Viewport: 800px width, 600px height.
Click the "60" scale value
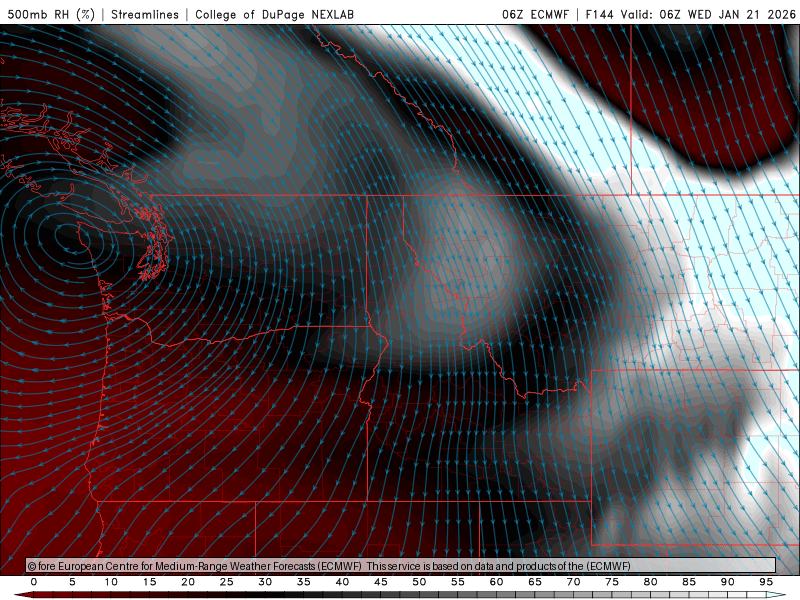click(x=496, y=582)
